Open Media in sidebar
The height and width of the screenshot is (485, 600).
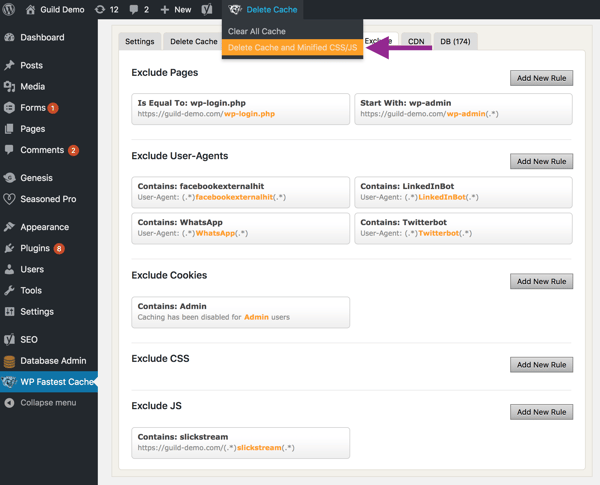tap(33, 87)
